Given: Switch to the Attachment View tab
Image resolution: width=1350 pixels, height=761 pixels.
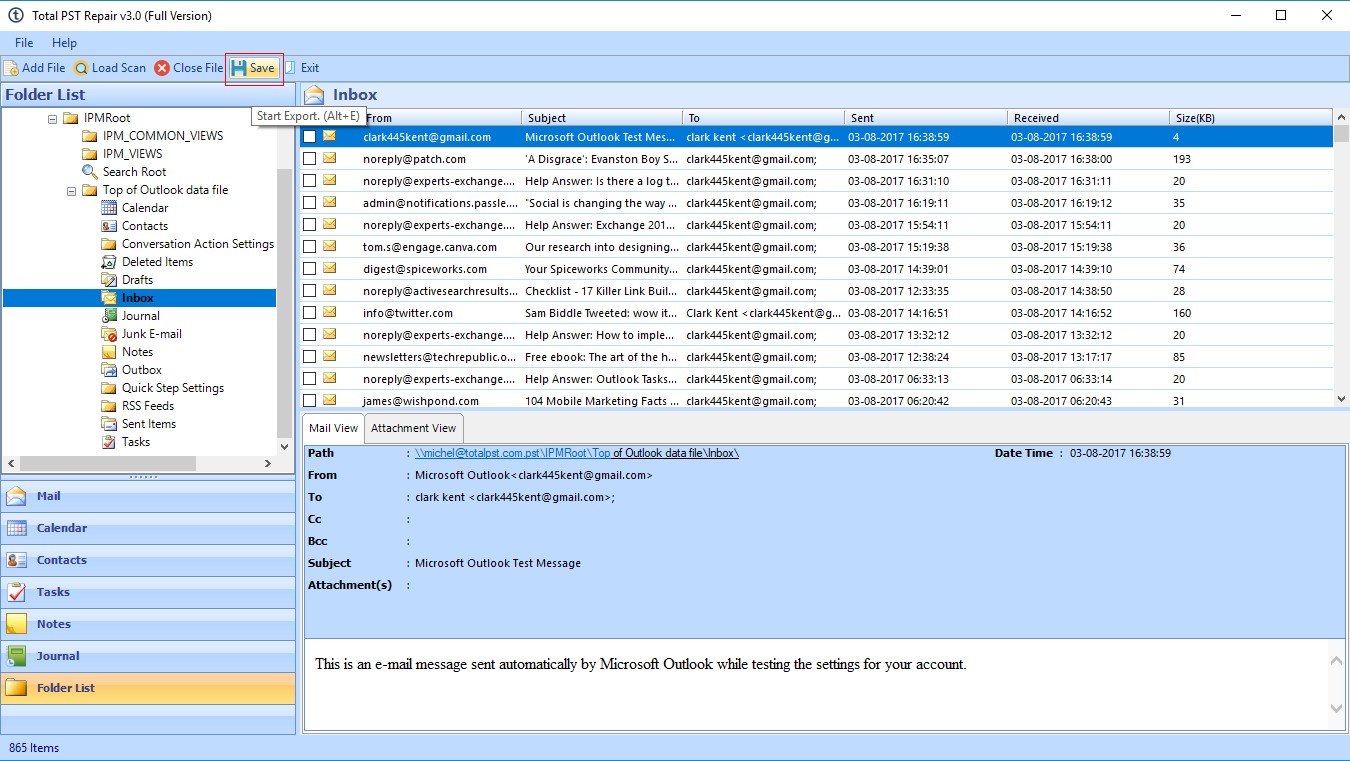Looking at the screenshot, I should point(413,428).
